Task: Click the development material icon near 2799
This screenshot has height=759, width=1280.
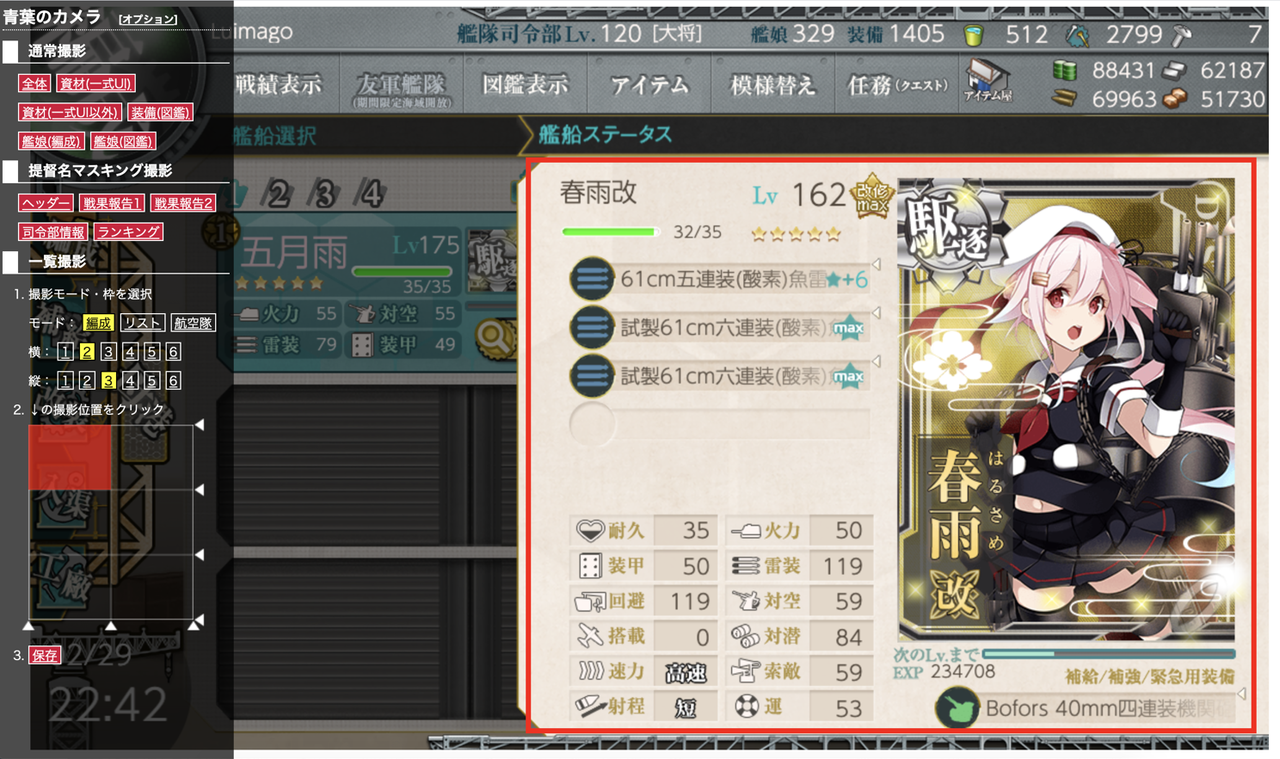Action: click(1078, 35)
